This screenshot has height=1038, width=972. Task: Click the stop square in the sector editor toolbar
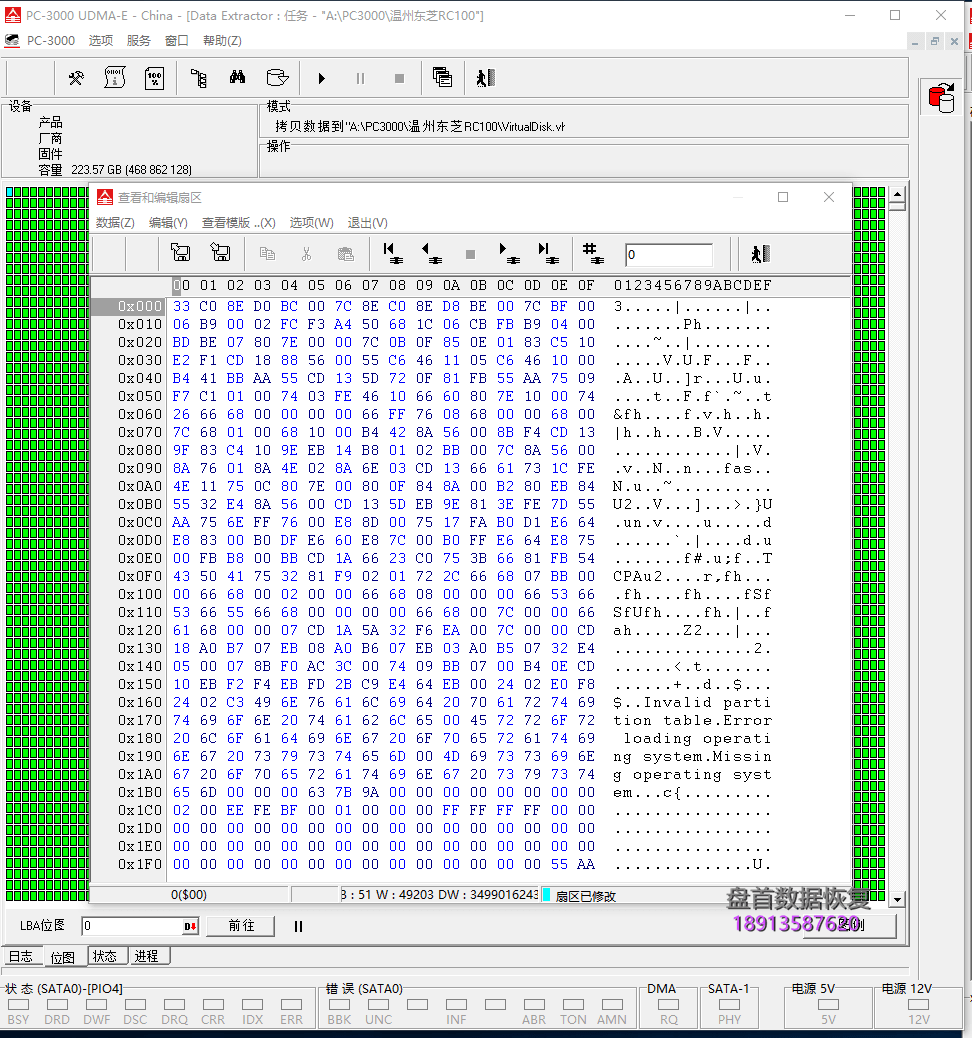pos(470,254)
